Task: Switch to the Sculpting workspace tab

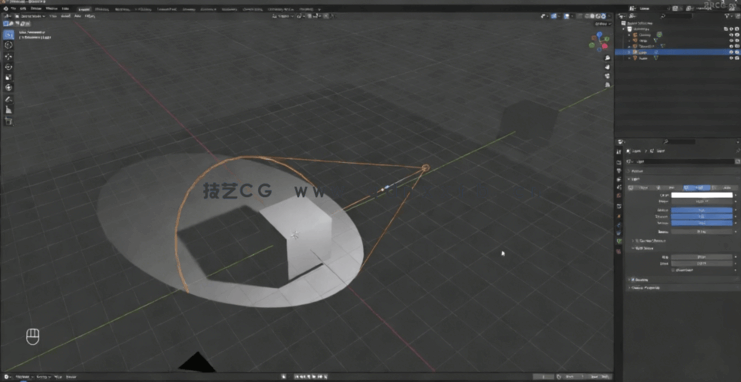Action: tap(123, 9)
